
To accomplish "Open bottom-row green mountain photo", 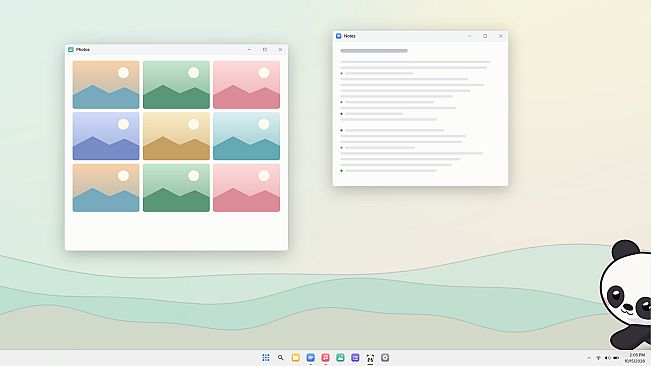I will 176,188.
